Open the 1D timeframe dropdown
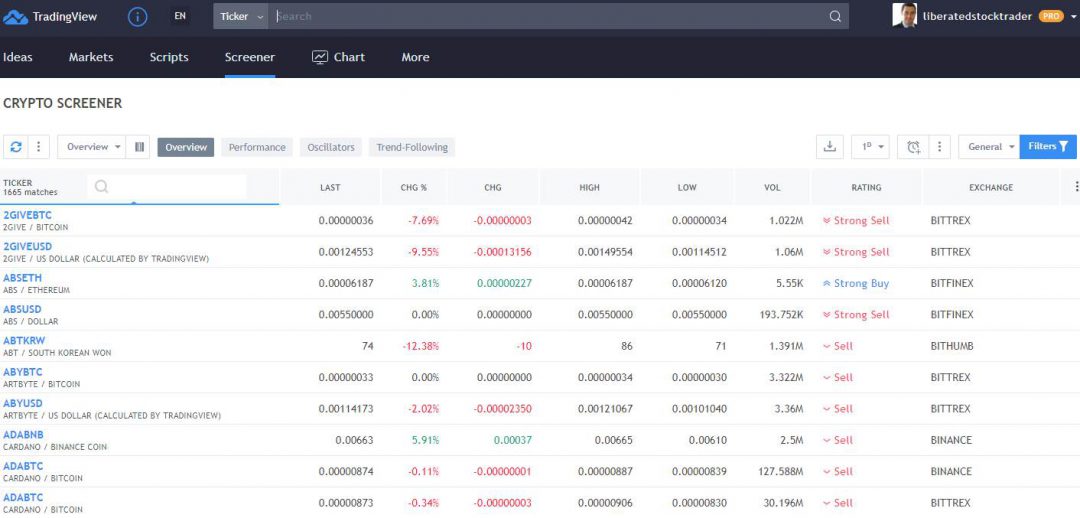Image resolution: width=1080 pixels, height=518 pixels. click(x=871, y=147)
